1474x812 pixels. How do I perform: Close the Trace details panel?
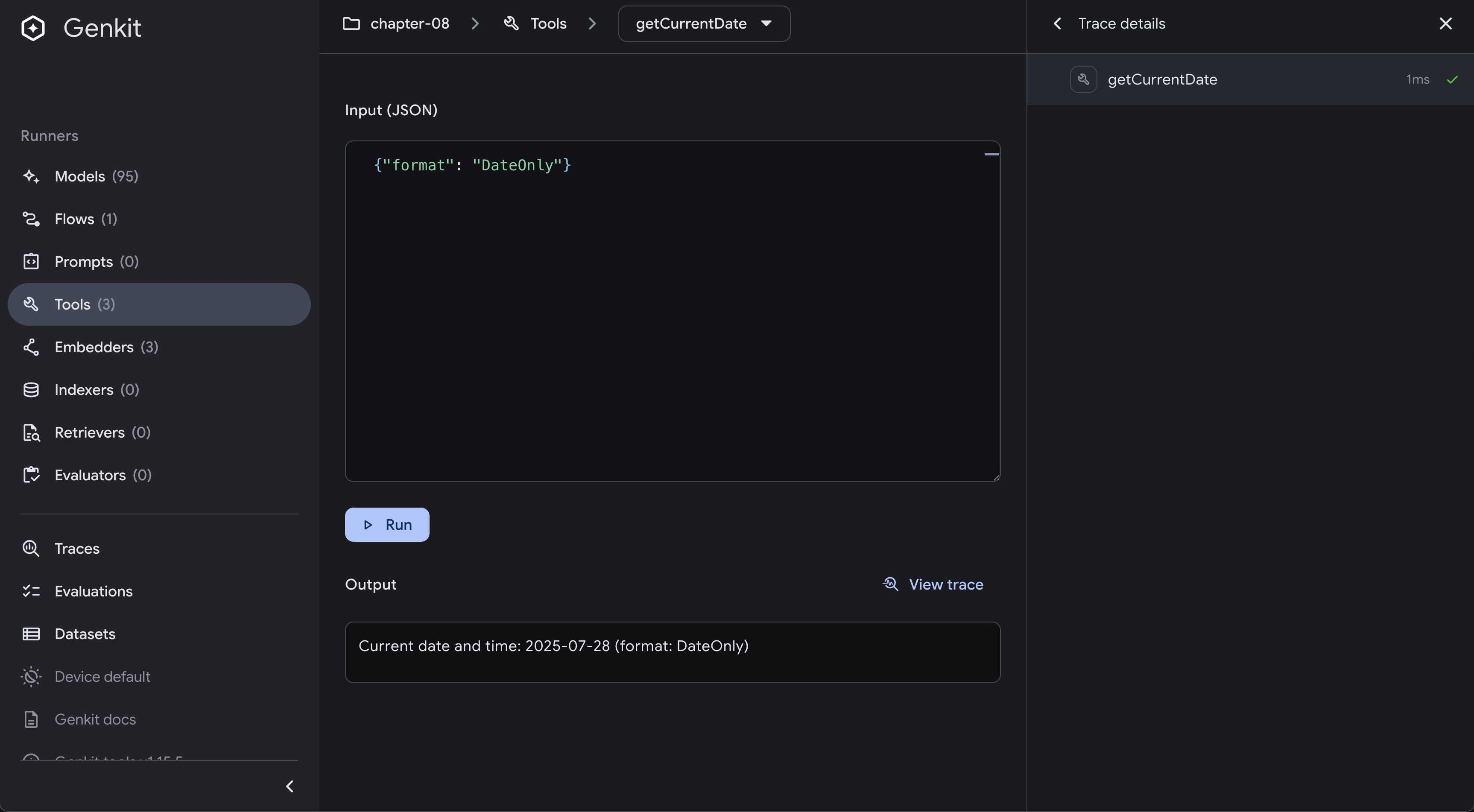click(x=1445, y=23)
